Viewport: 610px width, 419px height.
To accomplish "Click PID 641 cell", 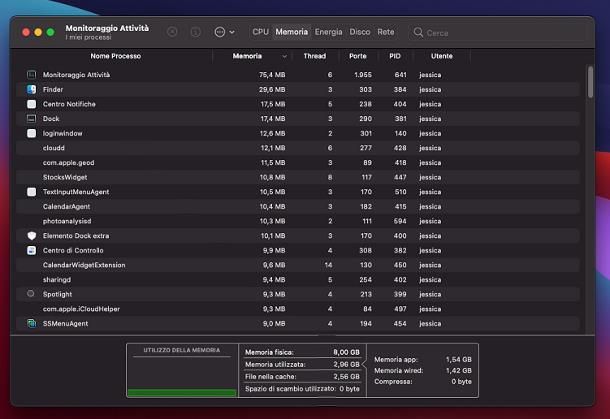I will tap(400, 75).
